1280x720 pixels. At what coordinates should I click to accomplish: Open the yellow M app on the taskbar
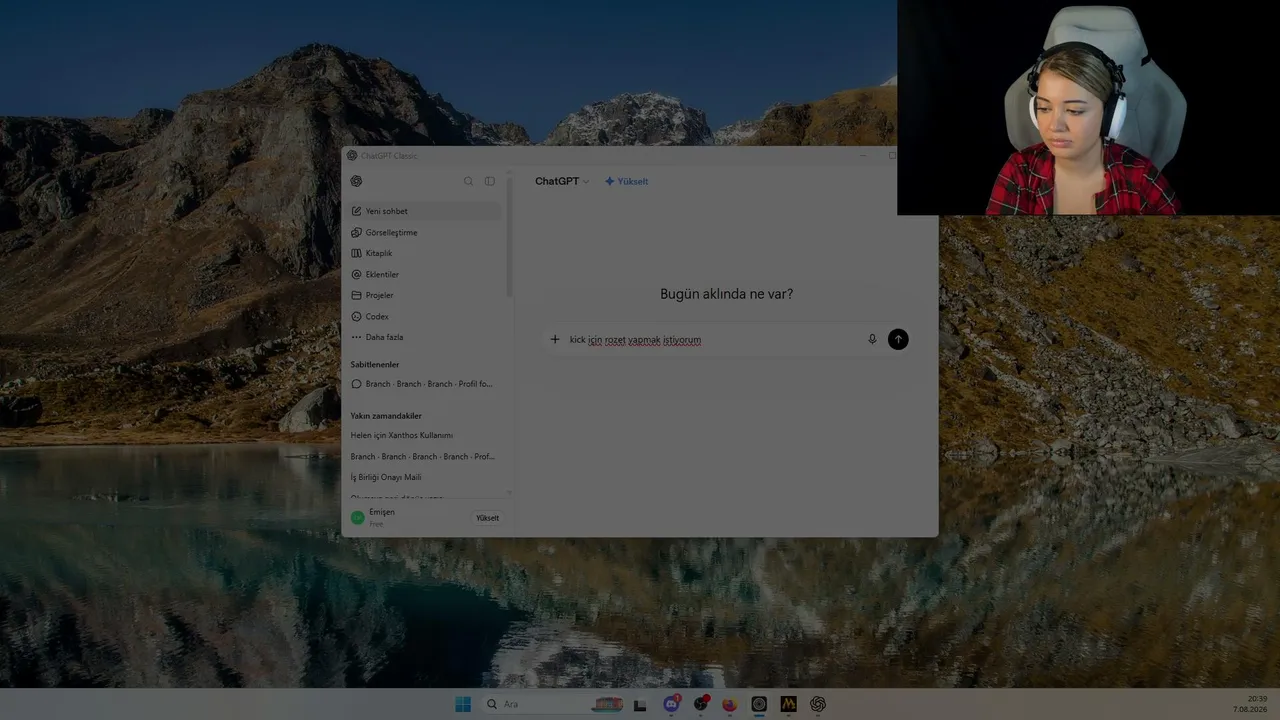(788, 704)
